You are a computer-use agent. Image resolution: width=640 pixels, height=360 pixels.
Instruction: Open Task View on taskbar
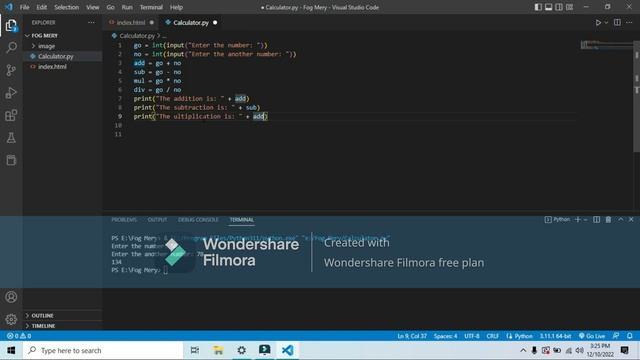(195, 351)
